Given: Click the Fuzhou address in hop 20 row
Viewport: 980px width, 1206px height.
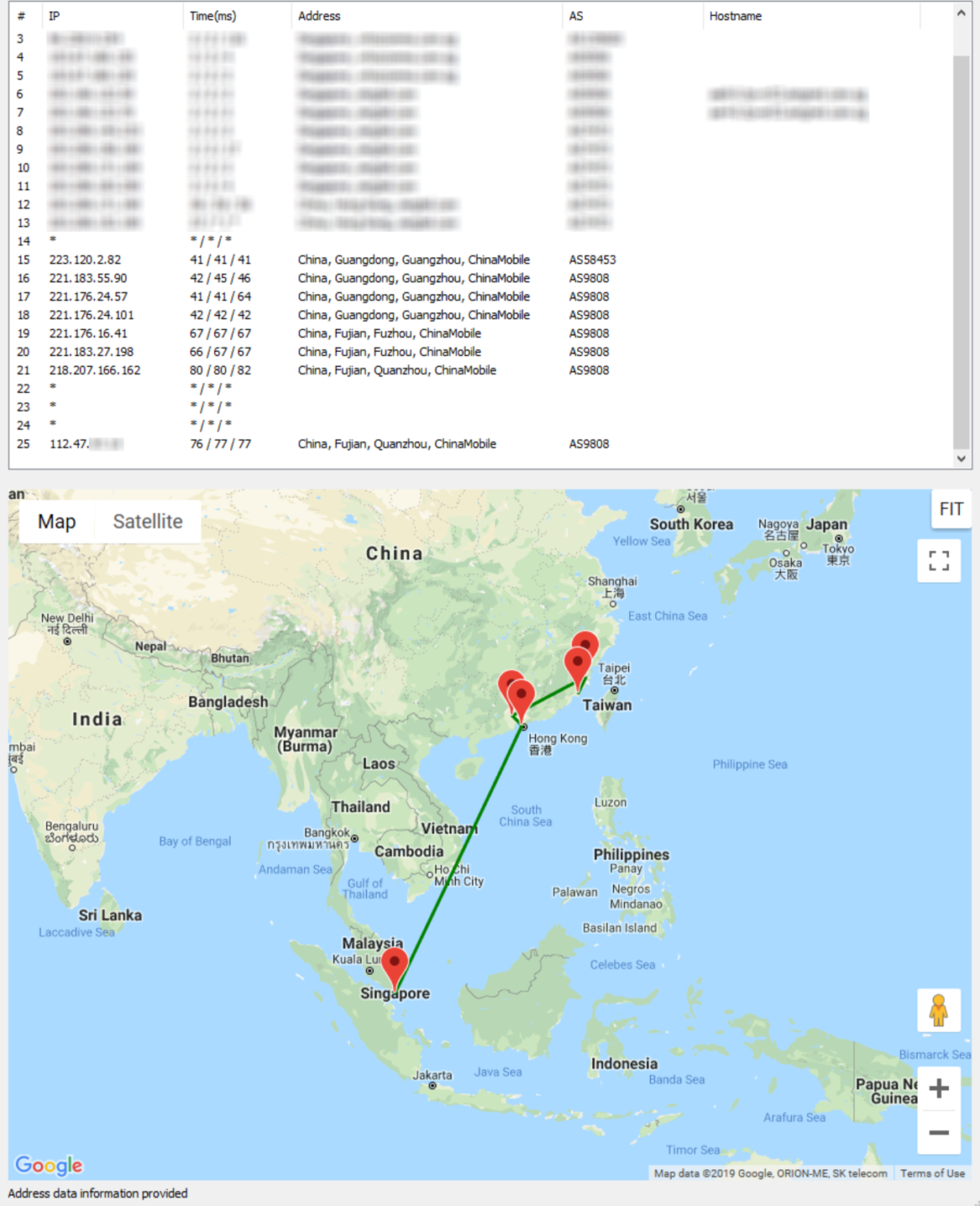Looking at the screenshot, I should coord(389,352).
